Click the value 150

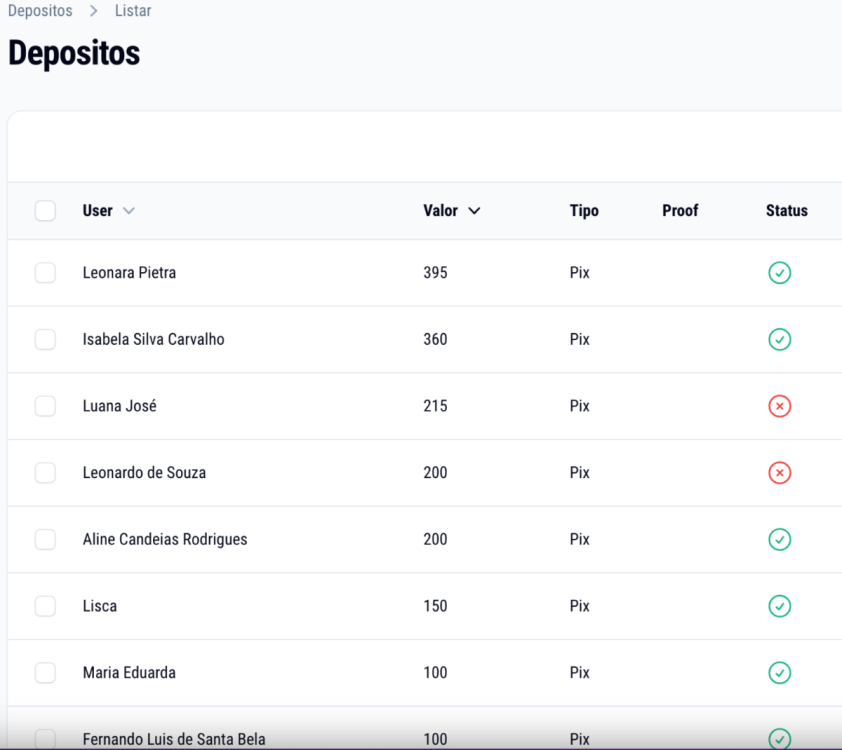(x=435, y=606)
